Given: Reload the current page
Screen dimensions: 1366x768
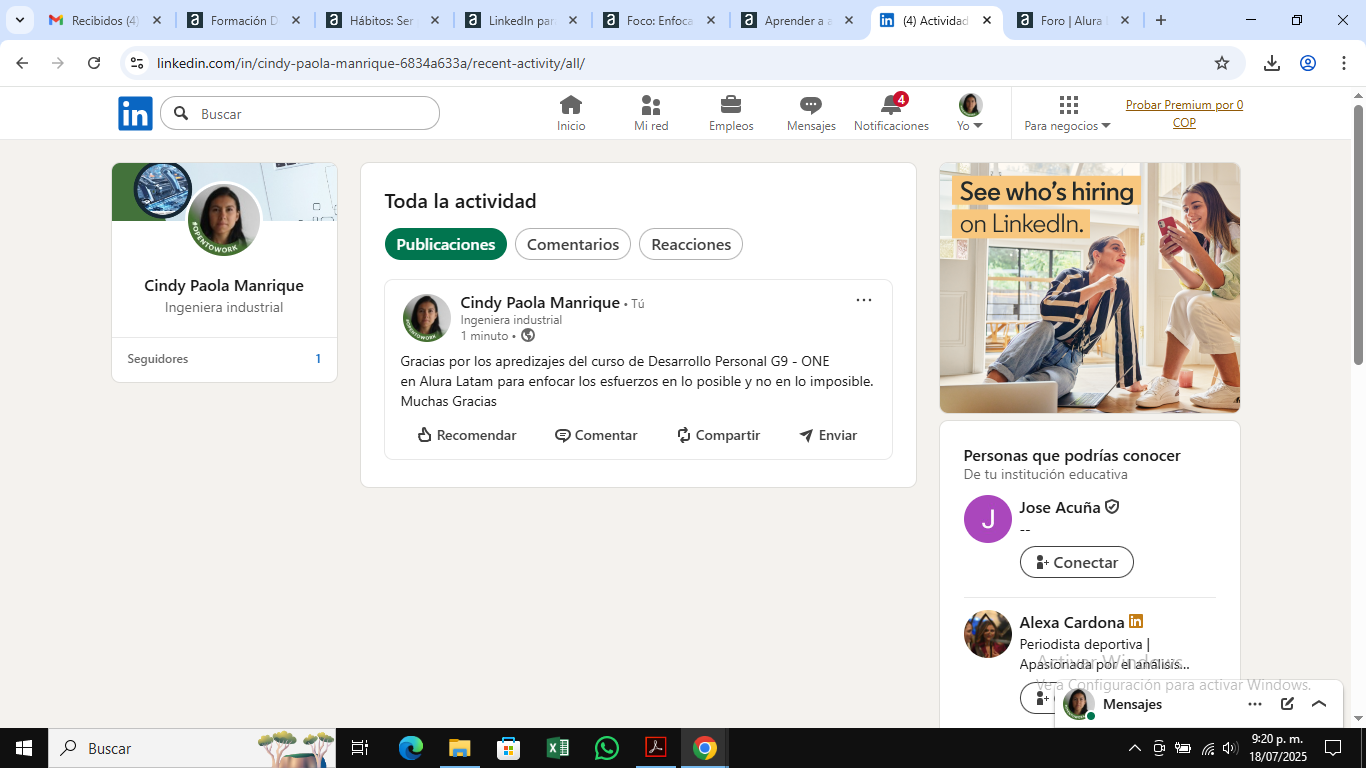Looking at the screenshot, I should click(94, 63).
